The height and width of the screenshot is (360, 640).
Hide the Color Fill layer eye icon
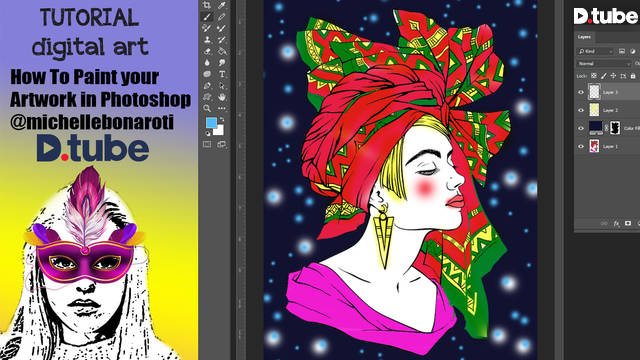(x=581, y=128)
